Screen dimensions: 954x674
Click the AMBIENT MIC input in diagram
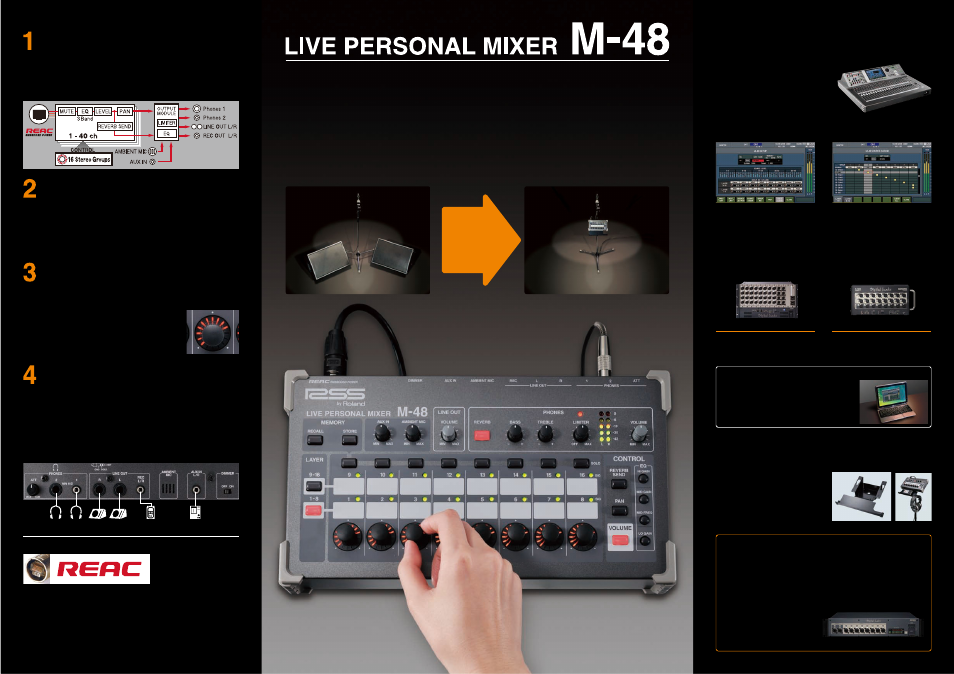135,151
